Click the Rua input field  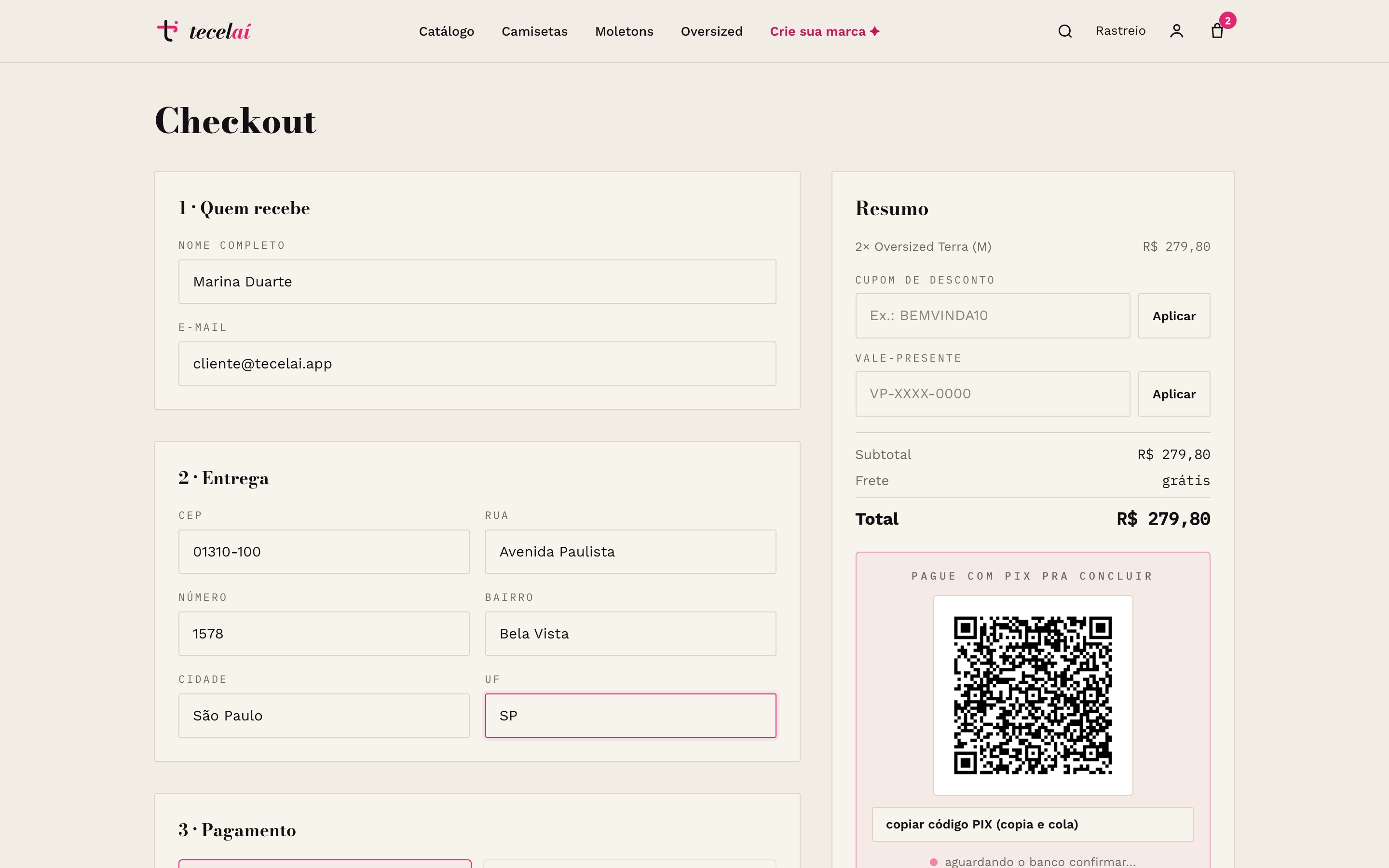(x=630, y=552)
